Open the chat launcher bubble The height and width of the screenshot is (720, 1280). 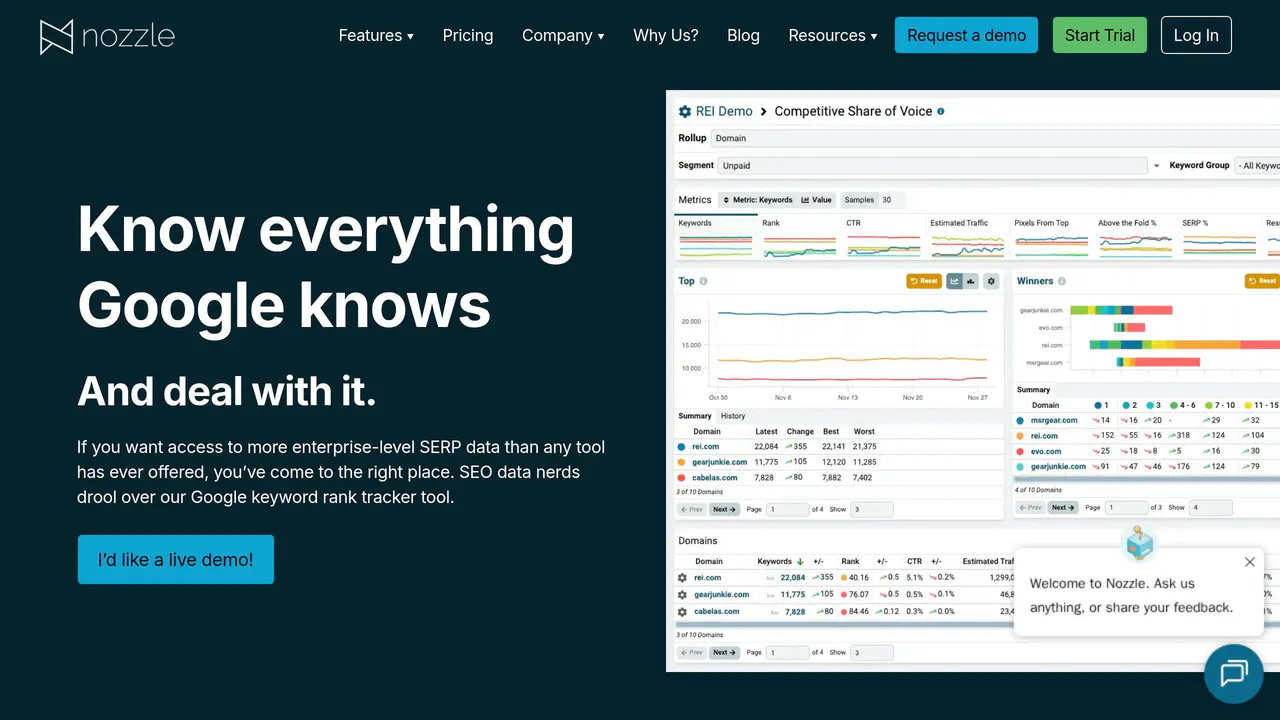(1234, 674)
